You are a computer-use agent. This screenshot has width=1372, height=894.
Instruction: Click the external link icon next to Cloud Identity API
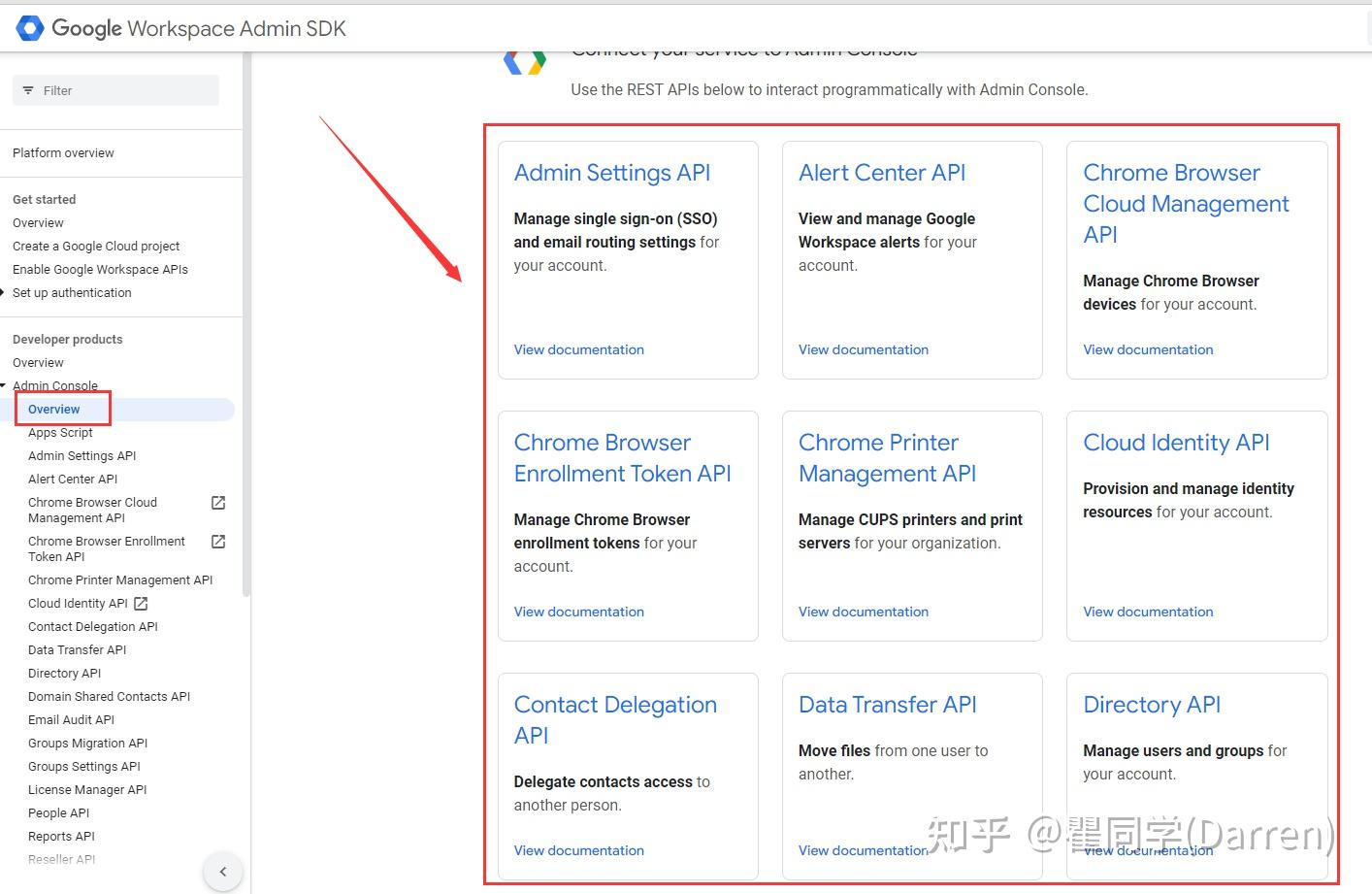141,603
